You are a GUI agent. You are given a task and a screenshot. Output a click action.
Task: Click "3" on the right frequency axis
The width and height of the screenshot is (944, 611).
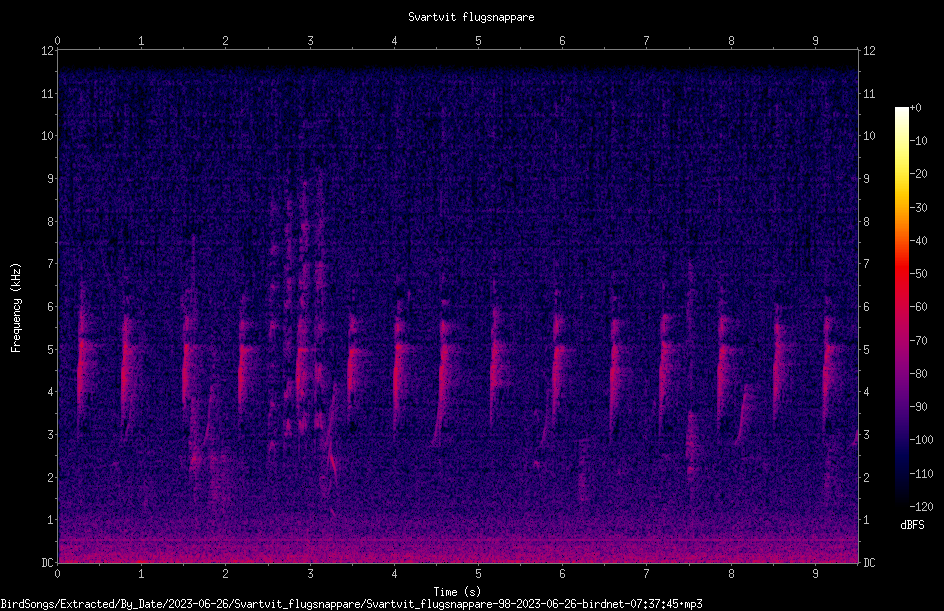coord(866,435)
